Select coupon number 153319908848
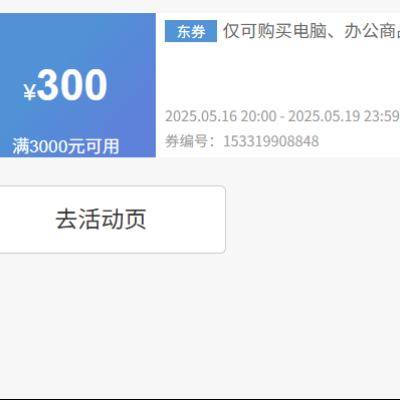 click(271, 141)
